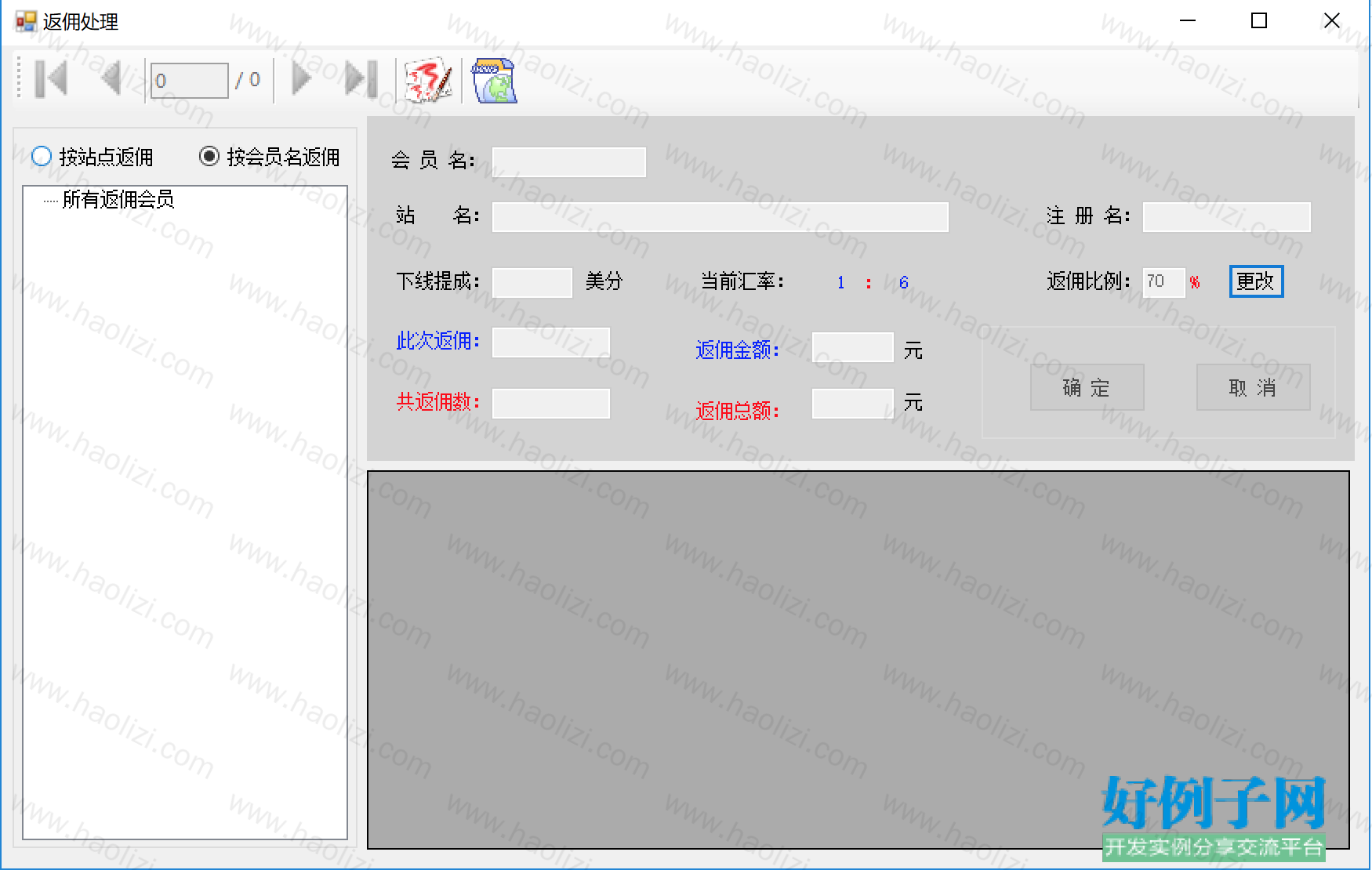
Task: Click the 当前汇率 label
Action: (x=742, y=281)
